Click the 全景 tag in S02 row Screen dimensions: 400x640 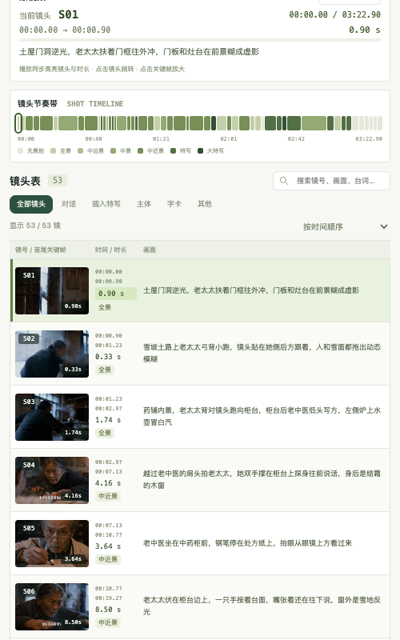pyautogui.click(x=104, y=370)
